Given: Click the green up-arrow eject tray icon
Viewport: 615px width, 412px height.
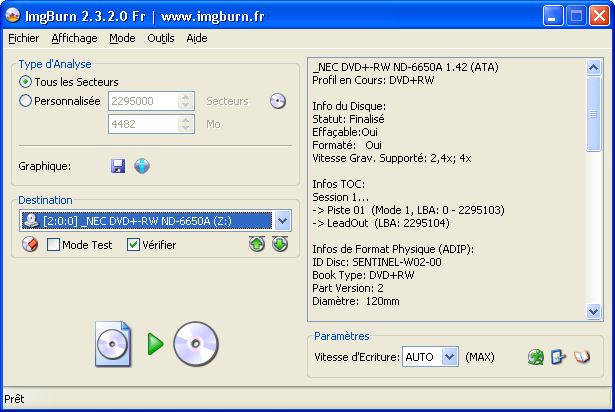Looking at the screenshot, I should pos(257,244).
